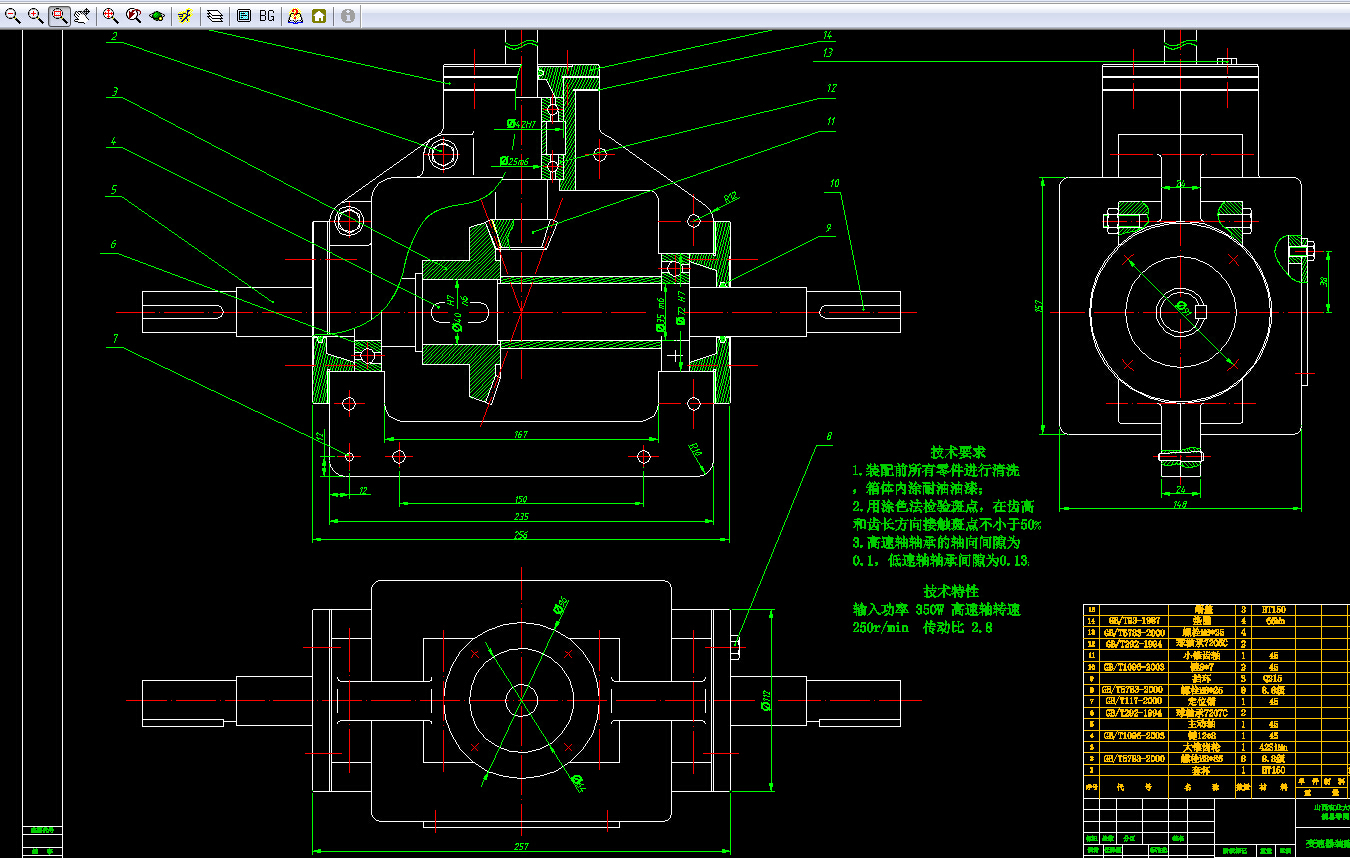Click the Zoom Out magnifier icon
Image resolution: width=1350 pixels, height=858 pixels.
[13, 16]
